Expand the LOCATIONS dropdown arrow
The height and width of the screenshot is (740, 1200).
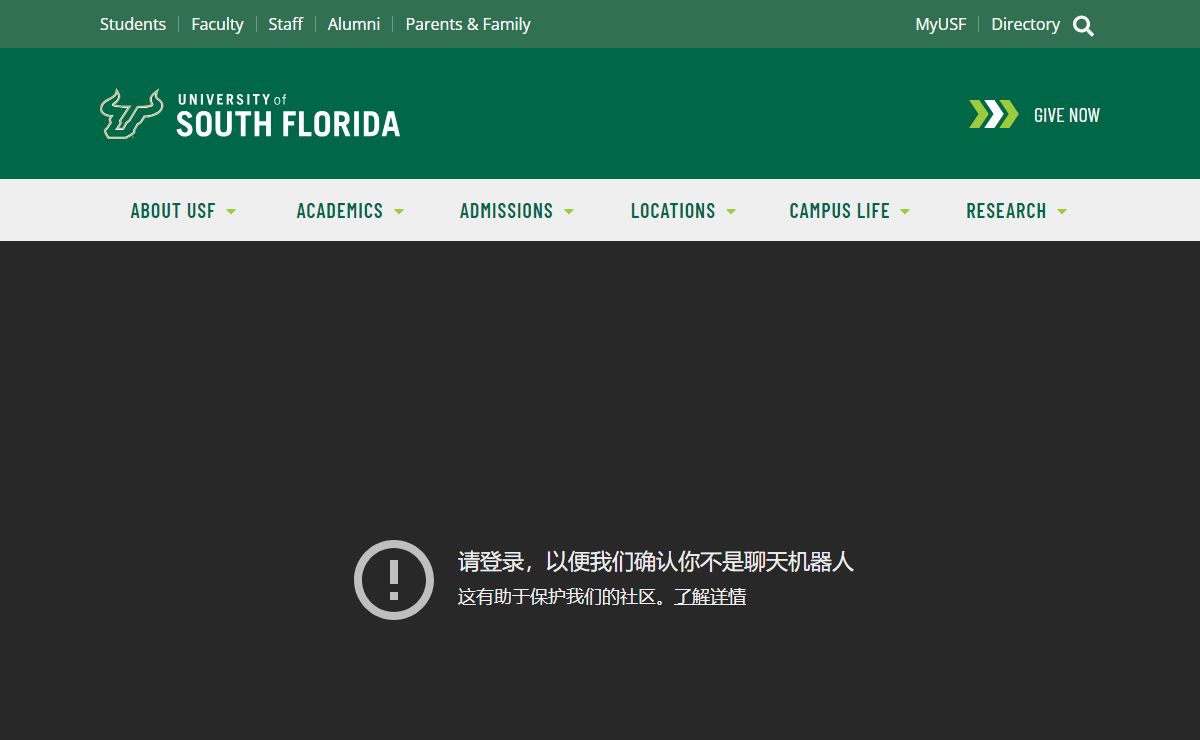pyautogui.click(x=731, y=212)
